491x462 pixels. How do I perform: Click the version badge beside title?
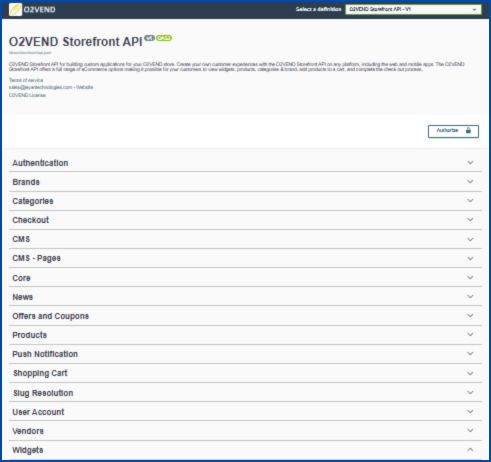pyautogui.click(x=149, y=38)
